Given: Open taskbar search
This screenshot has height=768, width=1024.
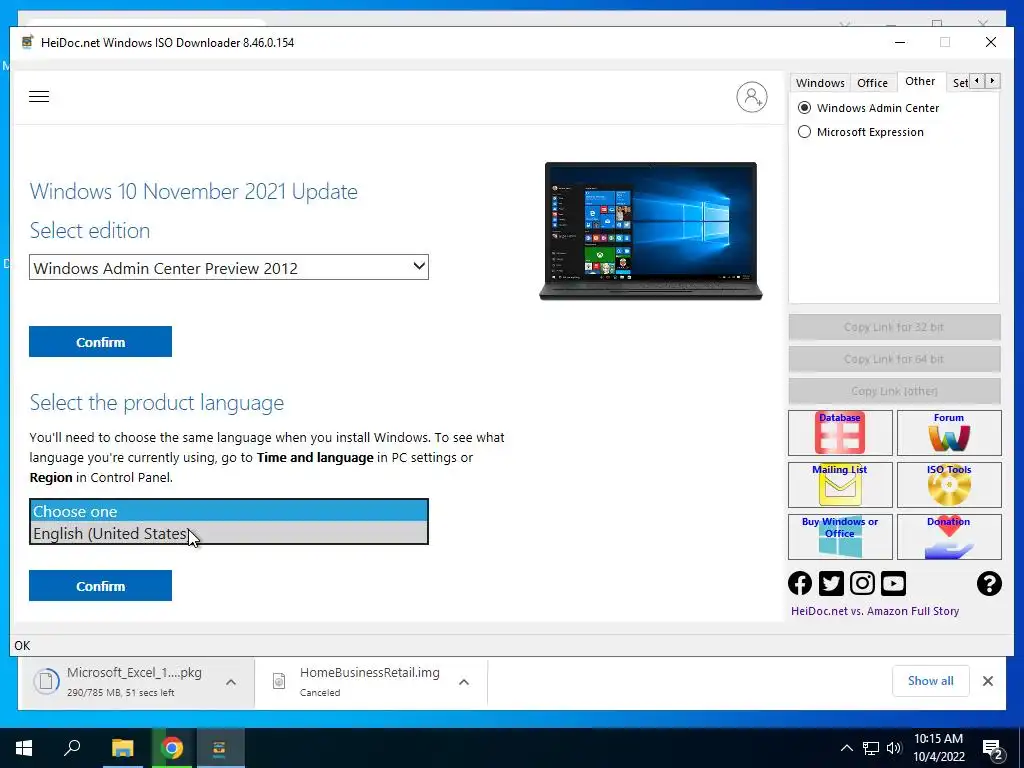Looking at the screenshot, I should pyautogui.click(x=72, y=748).
